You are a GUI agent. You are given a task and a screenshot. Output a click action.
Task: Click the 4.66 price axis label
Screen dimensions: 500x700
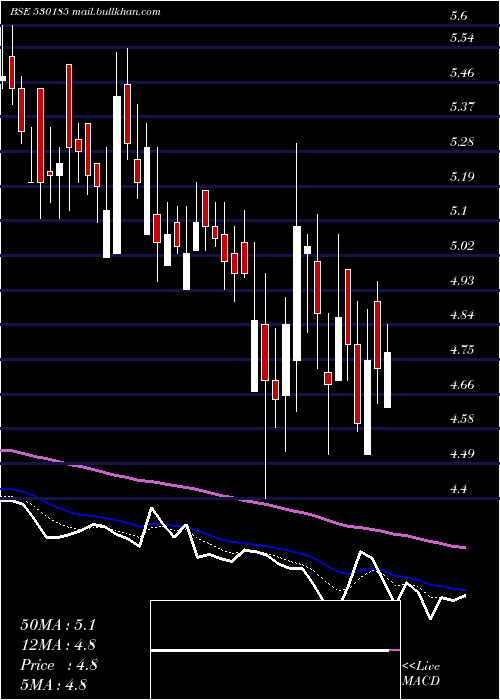(x=462, y=384)
